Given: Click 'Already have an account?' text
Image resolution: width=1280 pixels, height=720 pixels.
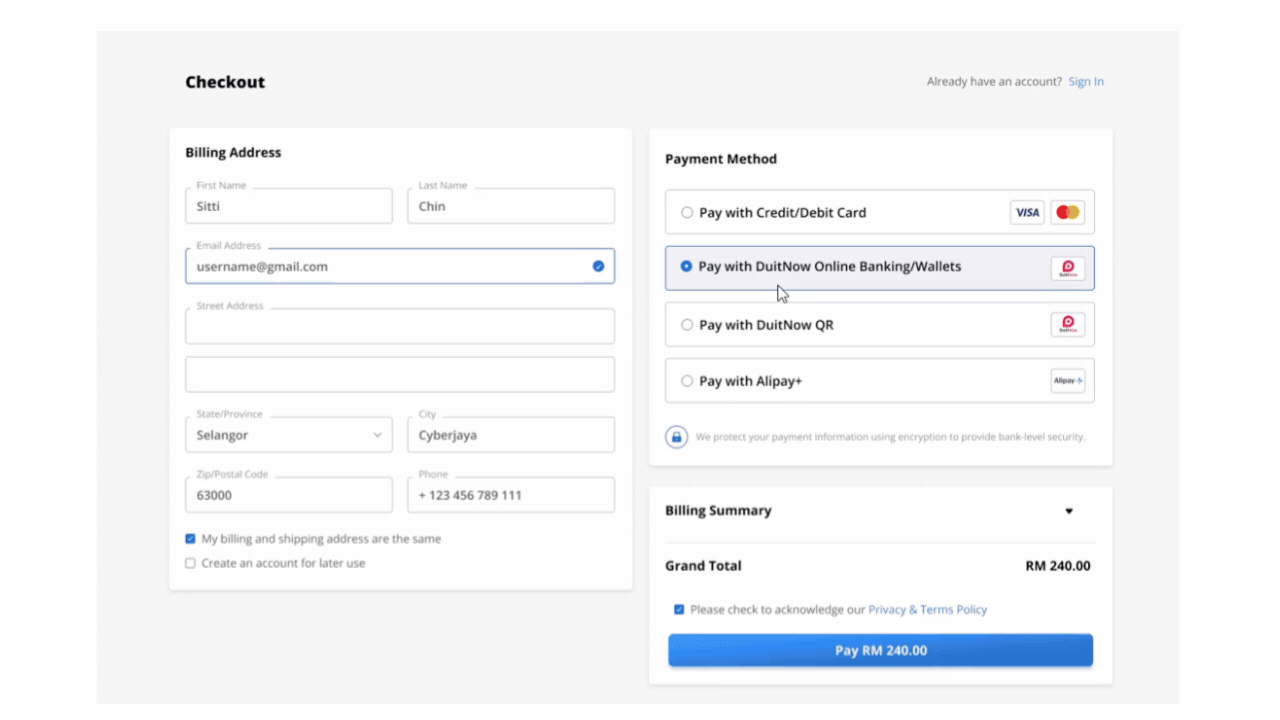Looking at the screenshot, I should pos(994,82).
